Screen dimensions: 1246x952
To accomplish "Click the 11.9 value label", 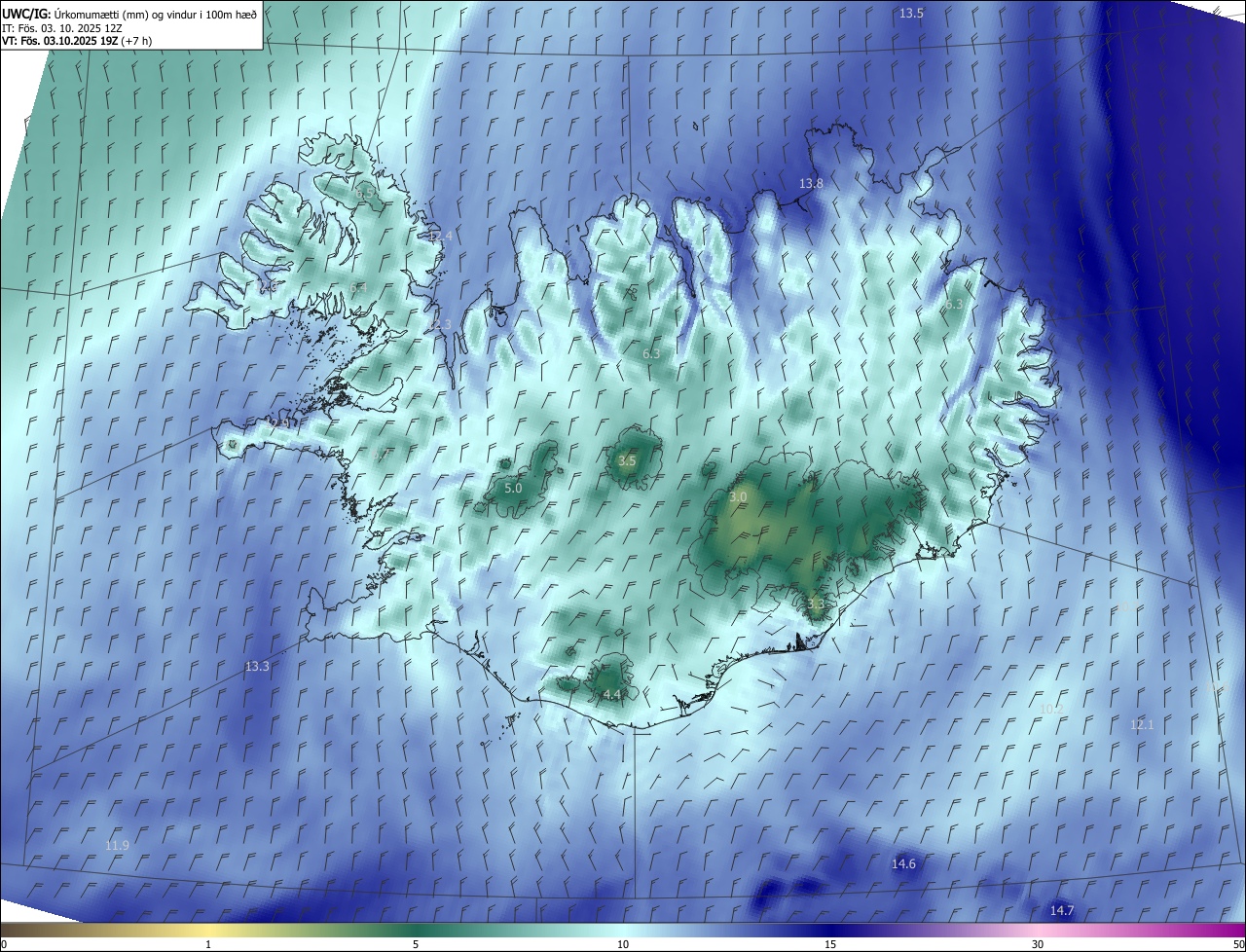I will (x=117, y=845).
